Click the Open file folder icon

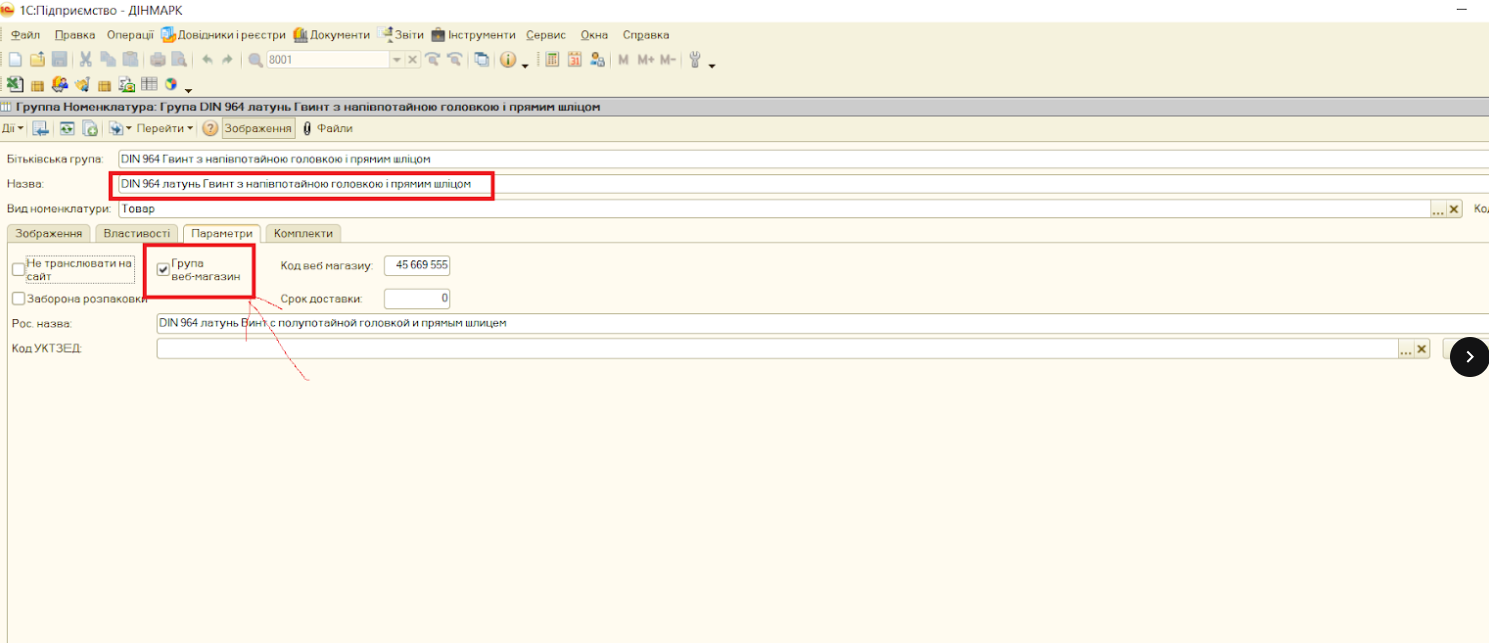point(37,60)
